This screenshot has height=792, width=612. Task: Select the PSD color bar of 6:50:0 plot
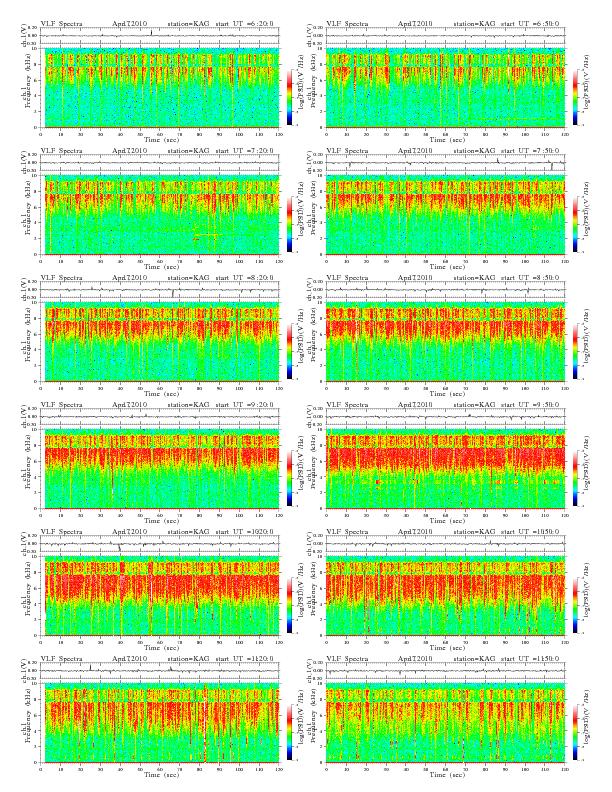pyautogui.click(x=576, y=97)
